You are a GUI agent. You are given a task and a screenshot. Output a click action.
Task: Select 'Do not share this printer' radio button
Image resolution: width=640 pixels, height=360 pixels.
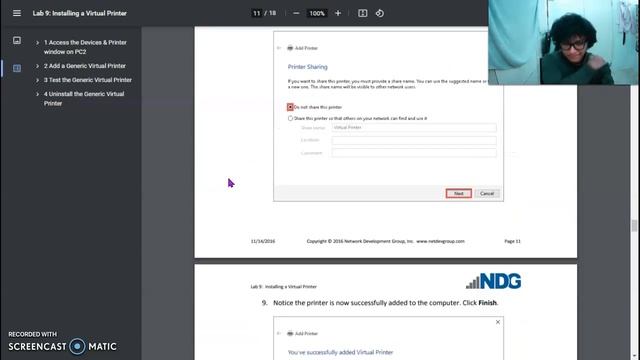[290, 107]
